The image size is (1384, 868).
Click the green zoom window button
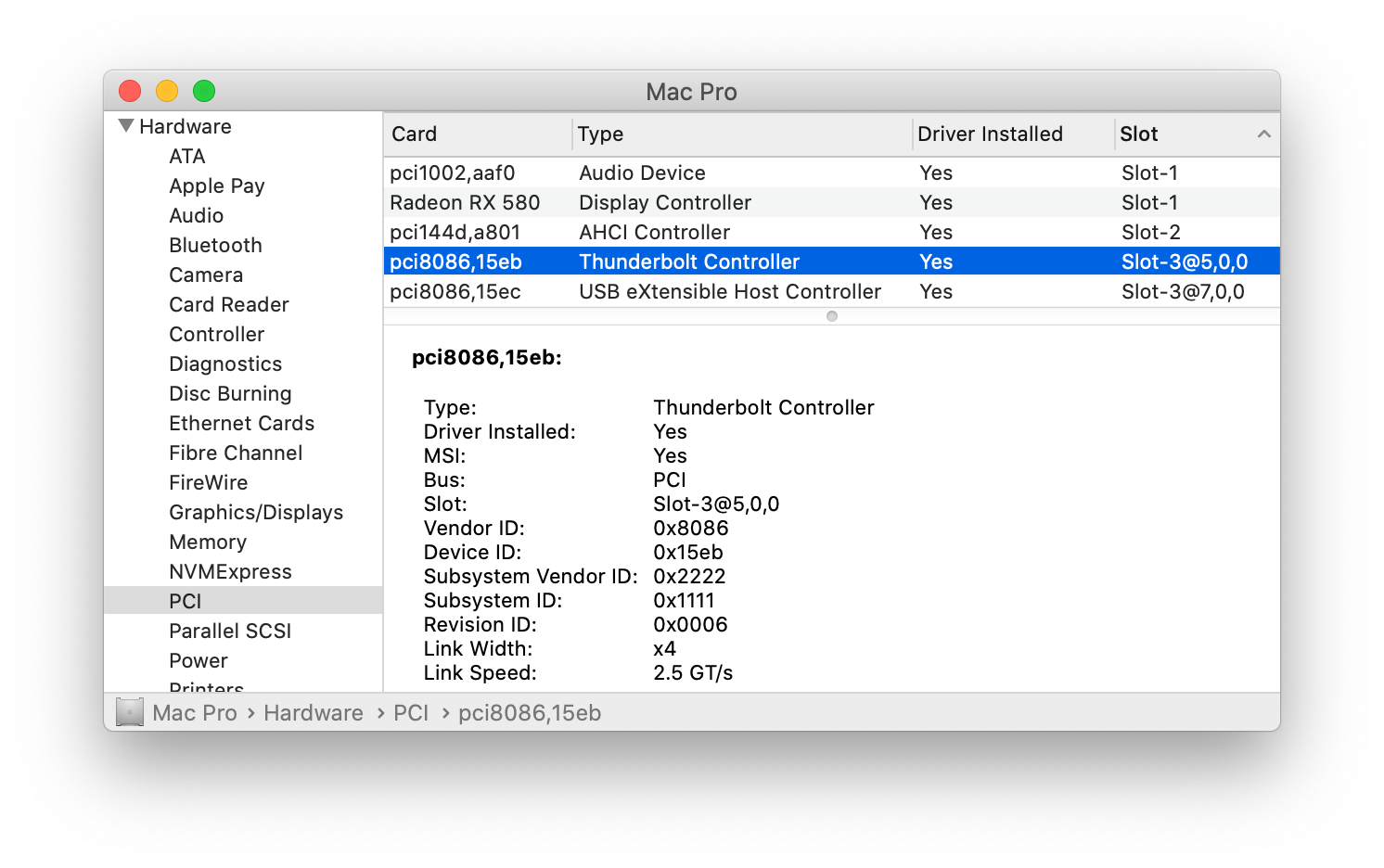204,91
